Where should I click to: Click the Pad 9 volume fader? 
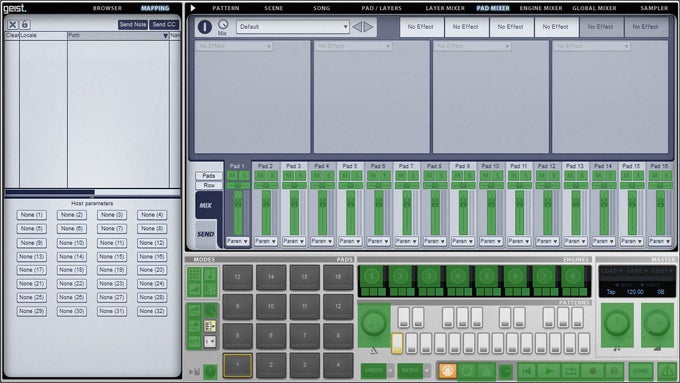coord(463,213)
